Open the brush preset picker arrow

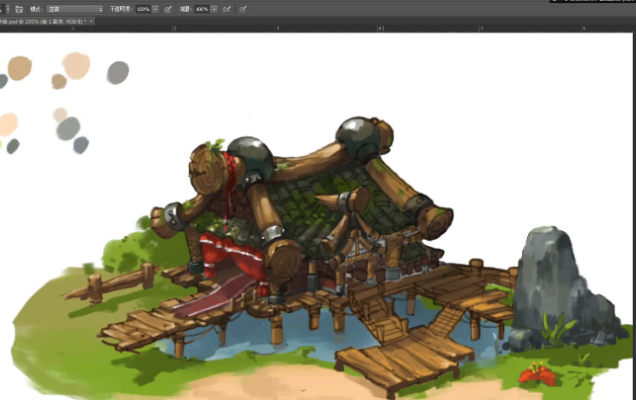click(x=6, y=8)
